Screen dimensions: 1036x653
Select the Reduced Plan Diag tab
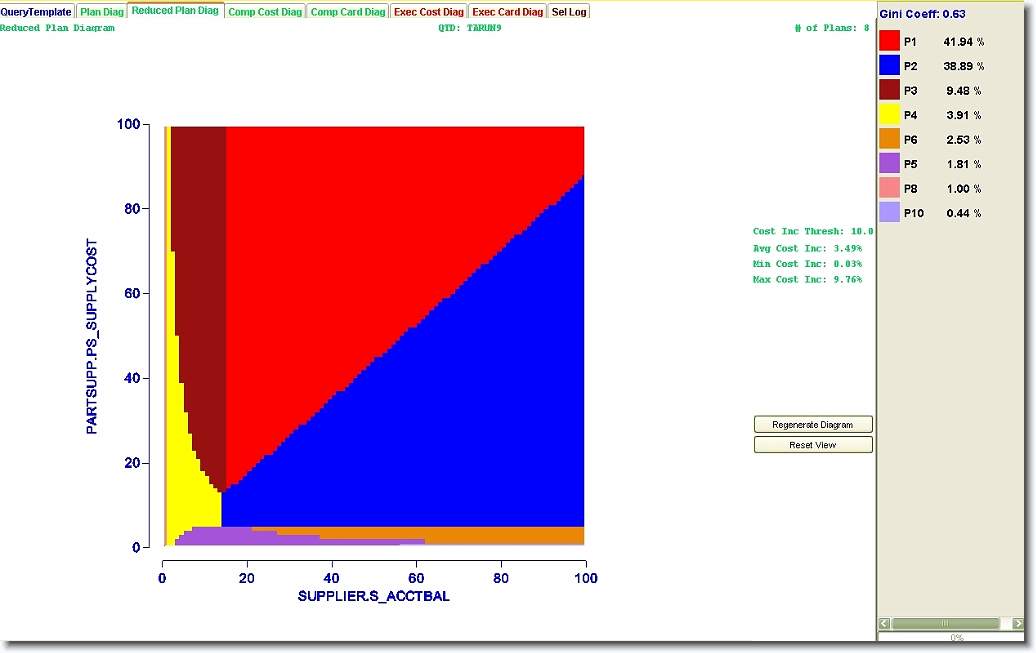pyautogui.click(x=175, y=11)
